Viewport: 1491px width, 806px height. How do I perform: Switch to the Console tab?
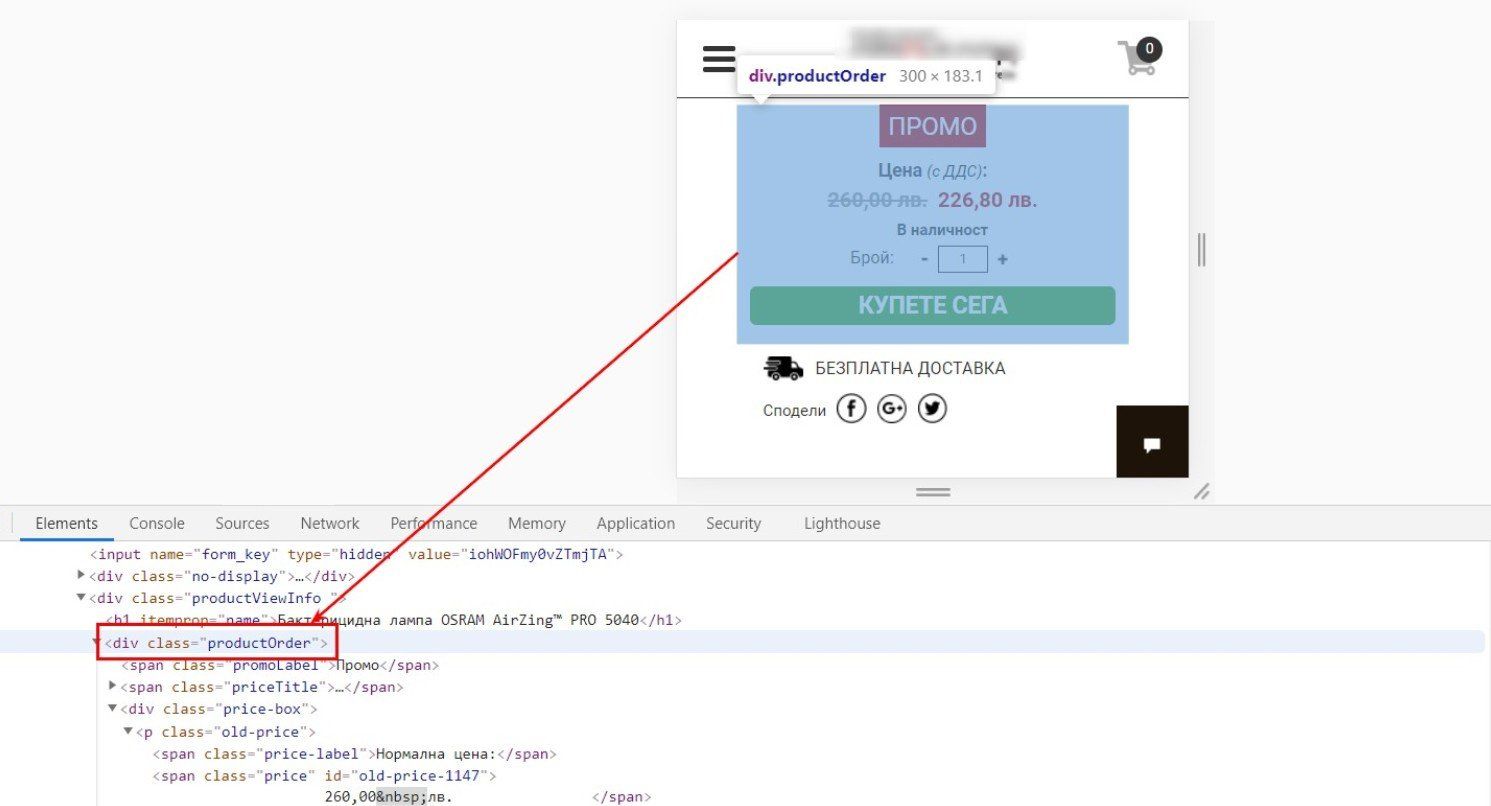click(x=157, y=523)
